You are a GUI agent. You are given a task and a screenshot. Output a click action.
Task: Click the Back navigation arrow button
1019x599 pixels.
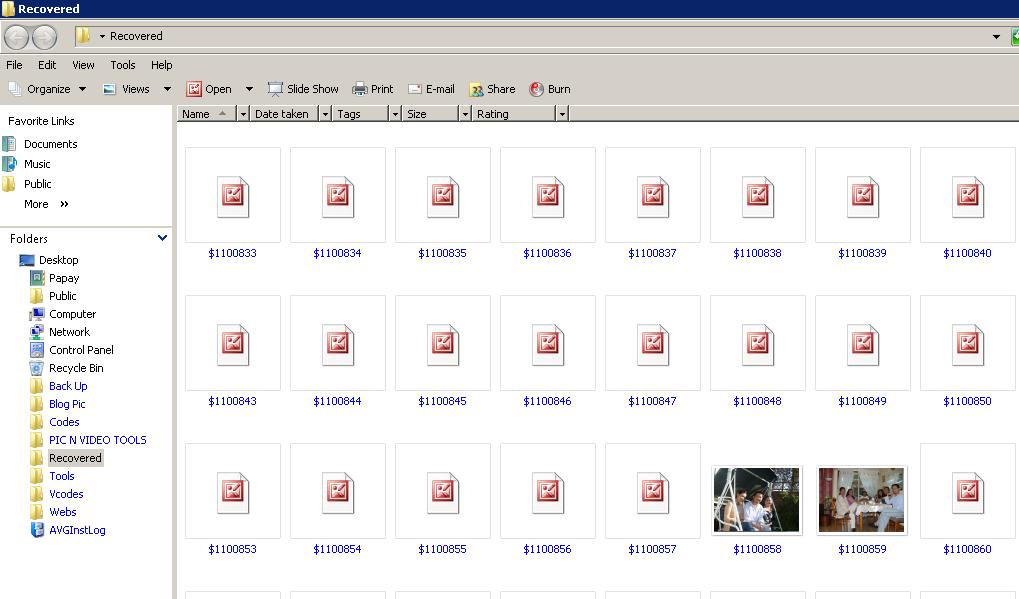coord(17,37)
